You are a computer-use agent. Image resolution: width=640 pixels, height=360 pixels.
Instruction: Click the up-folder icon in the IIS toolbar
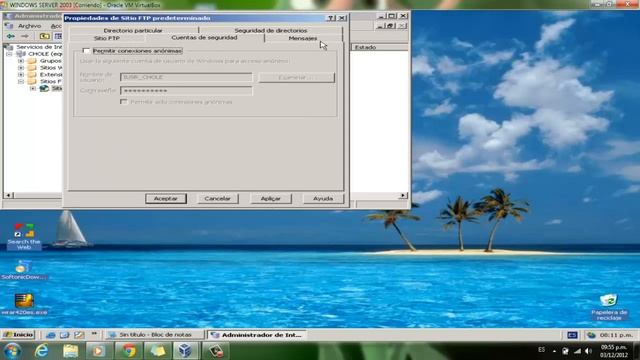click(x=44, y=36)
